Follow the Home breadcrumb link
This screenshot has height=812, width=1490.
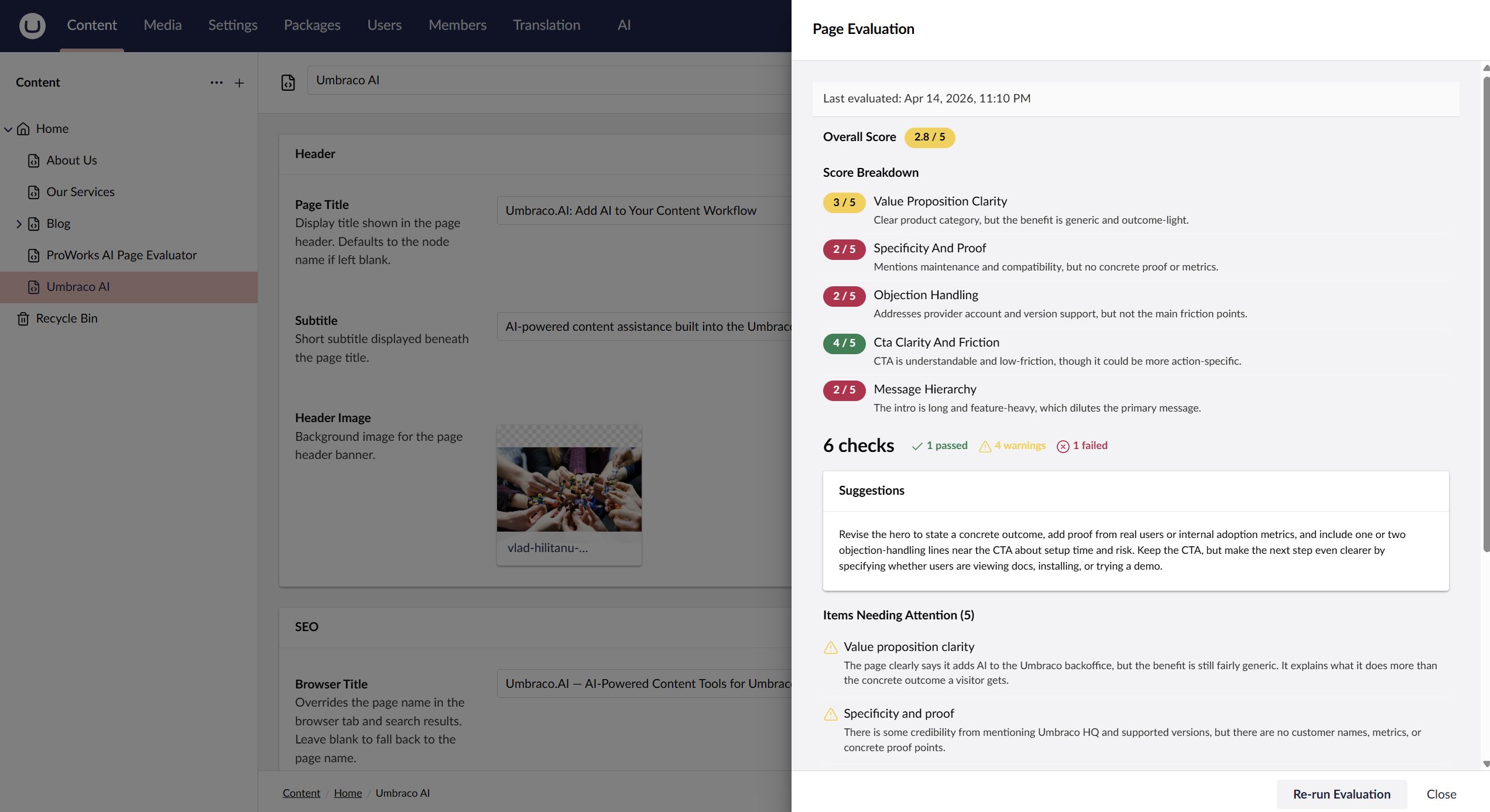pyautogui.click(x=348, y=793)
